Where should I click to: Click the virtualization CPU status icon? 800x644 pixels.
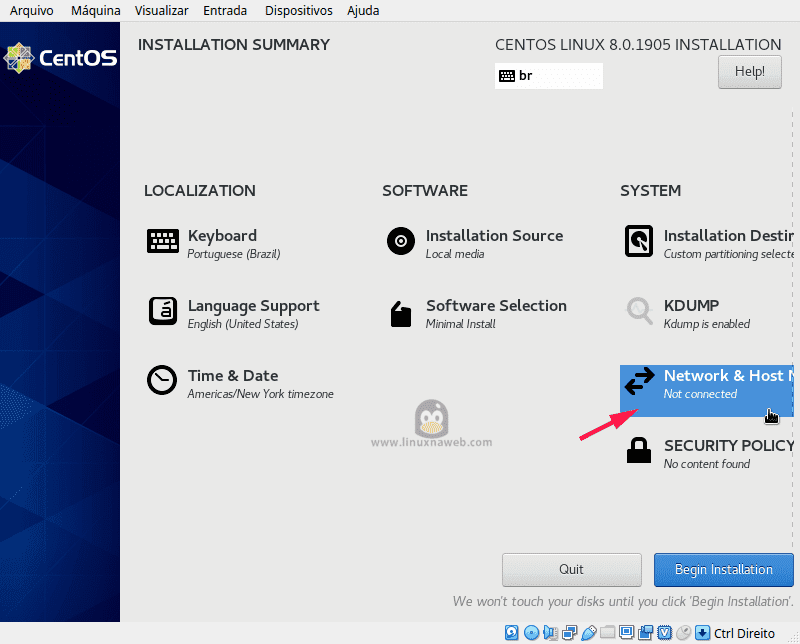coord(664,633)
